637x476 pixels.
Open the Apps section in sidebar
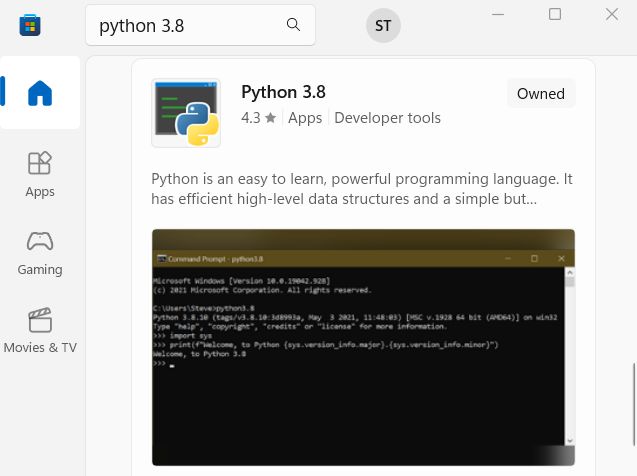click(x=40, y=174)
